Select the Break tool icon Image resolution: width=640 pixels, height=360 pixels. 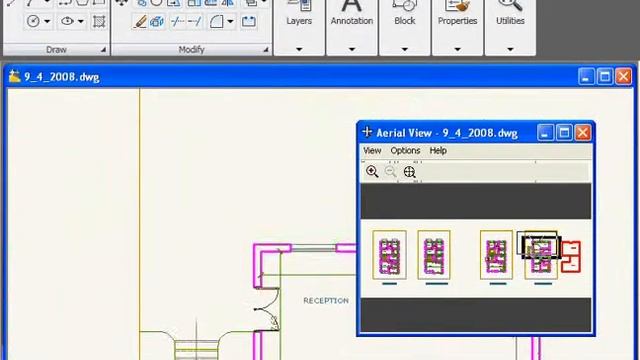point(177,21)
